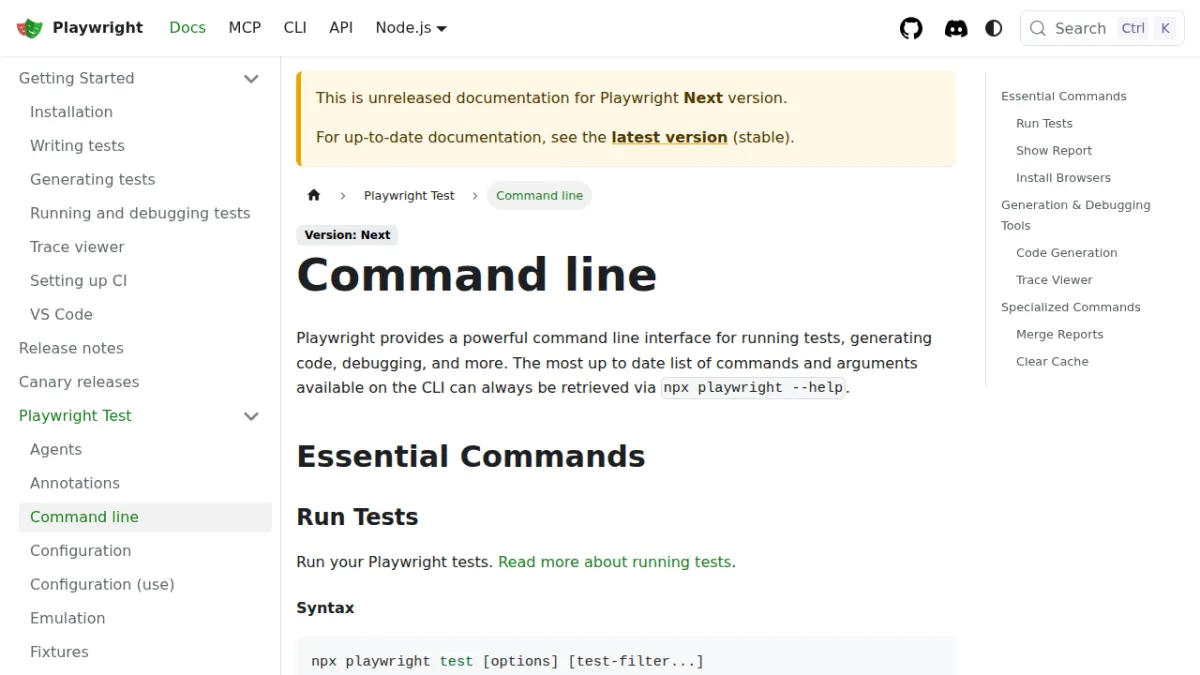Open the Installation sidebar page
This screenshot has height=675, width=1200.
(x=71, y=112)
